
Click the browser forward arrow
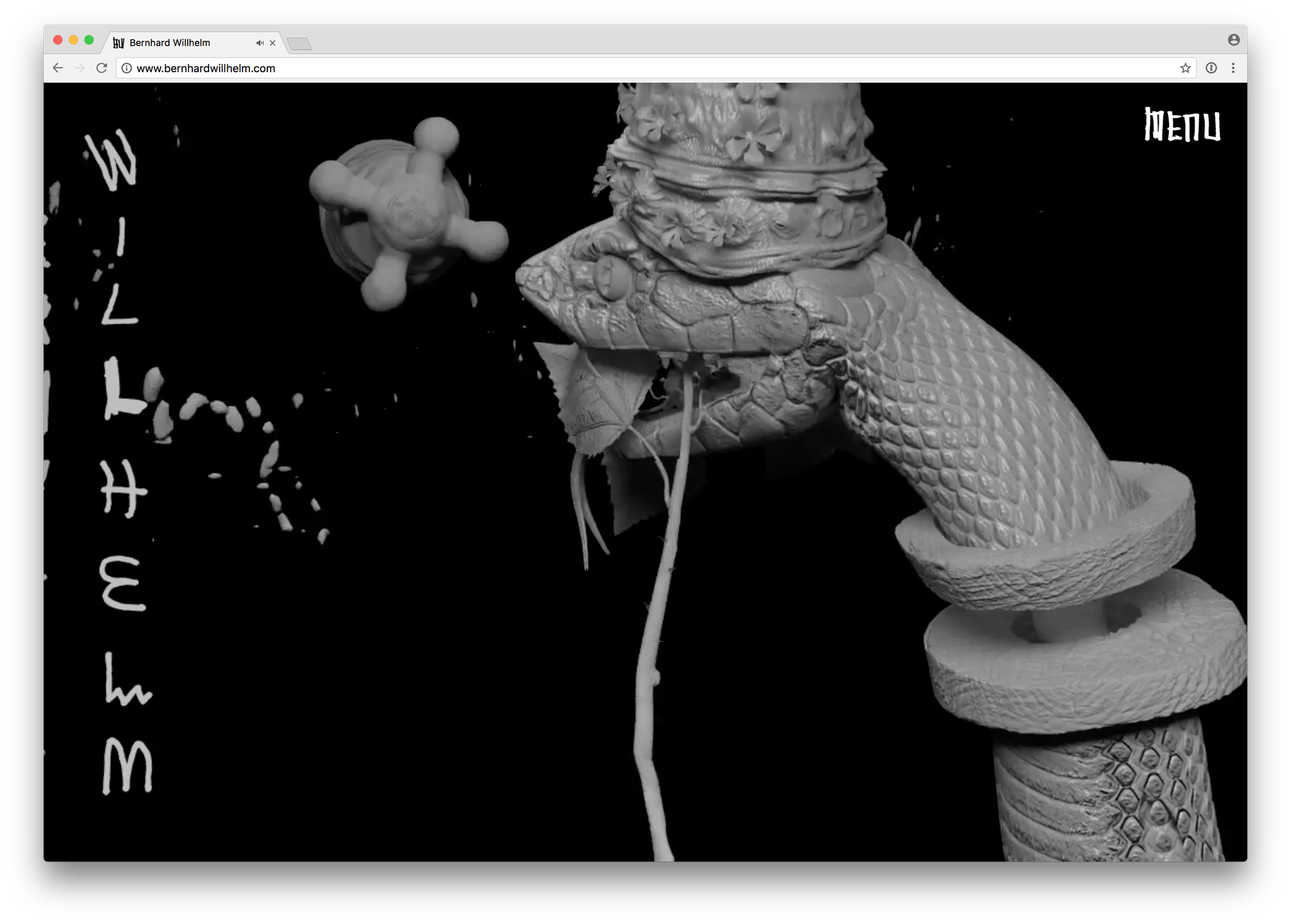[79, 68]
